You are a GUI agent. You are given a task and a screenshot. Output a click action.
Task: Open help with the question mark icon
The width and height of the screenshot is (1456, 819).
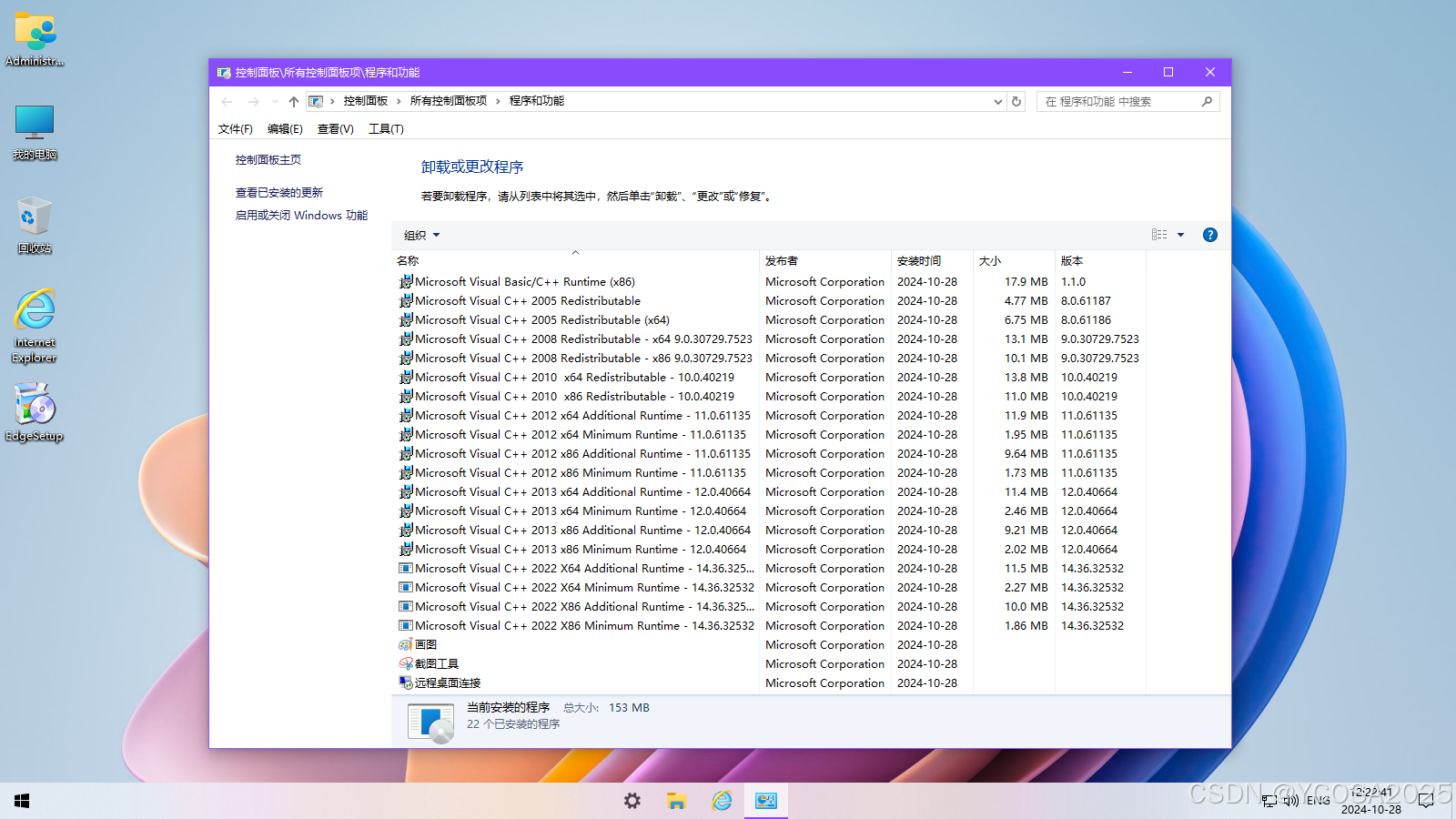point(1210,235)
